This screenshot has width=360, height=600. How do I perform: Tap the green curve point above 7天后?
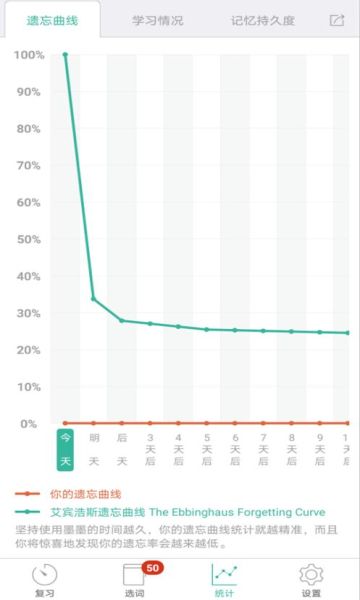click(x=263, y=331)
